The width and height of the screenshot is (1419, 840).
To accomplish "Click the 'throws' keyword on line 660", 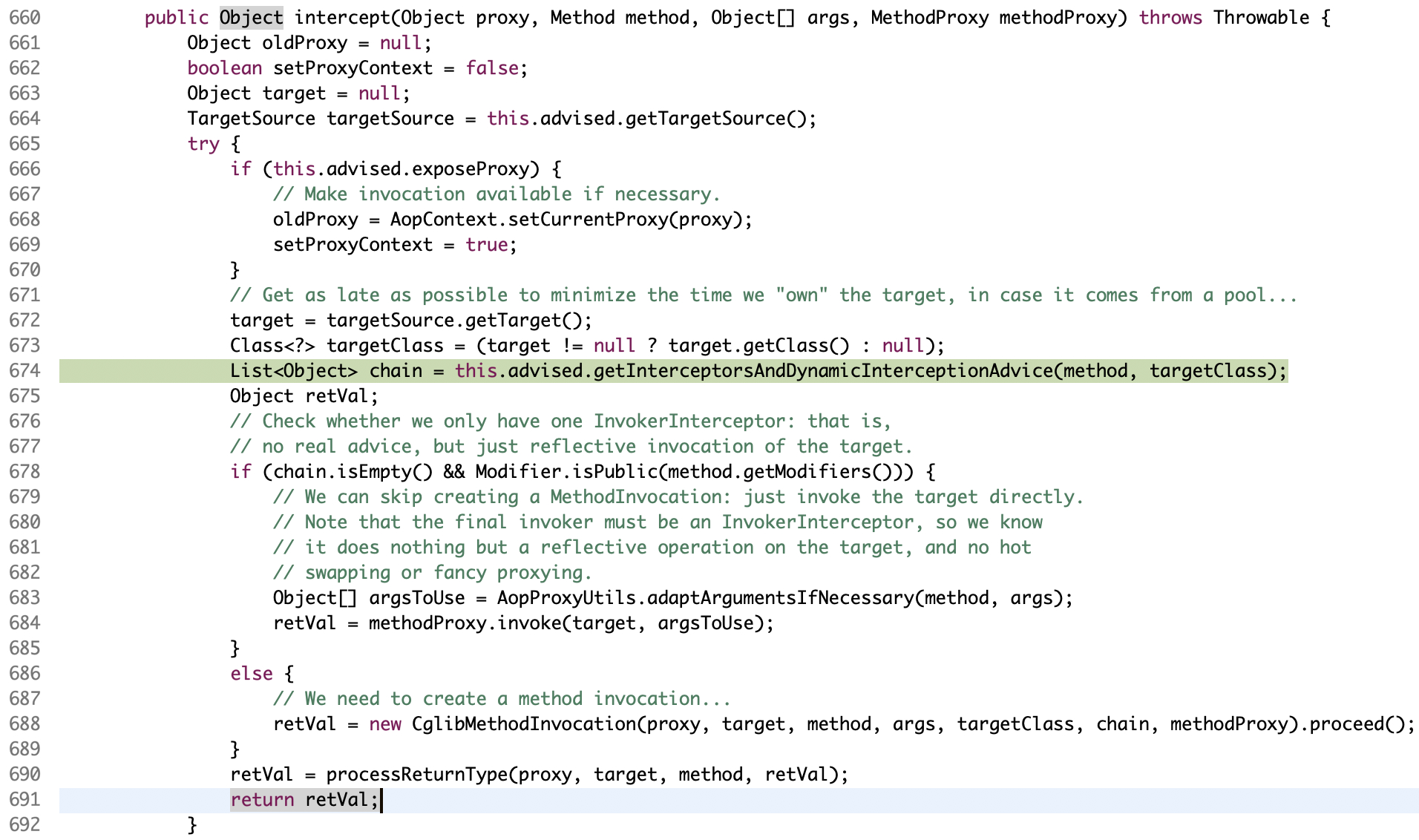I will pyautogui.click(x=1170, y=18).
